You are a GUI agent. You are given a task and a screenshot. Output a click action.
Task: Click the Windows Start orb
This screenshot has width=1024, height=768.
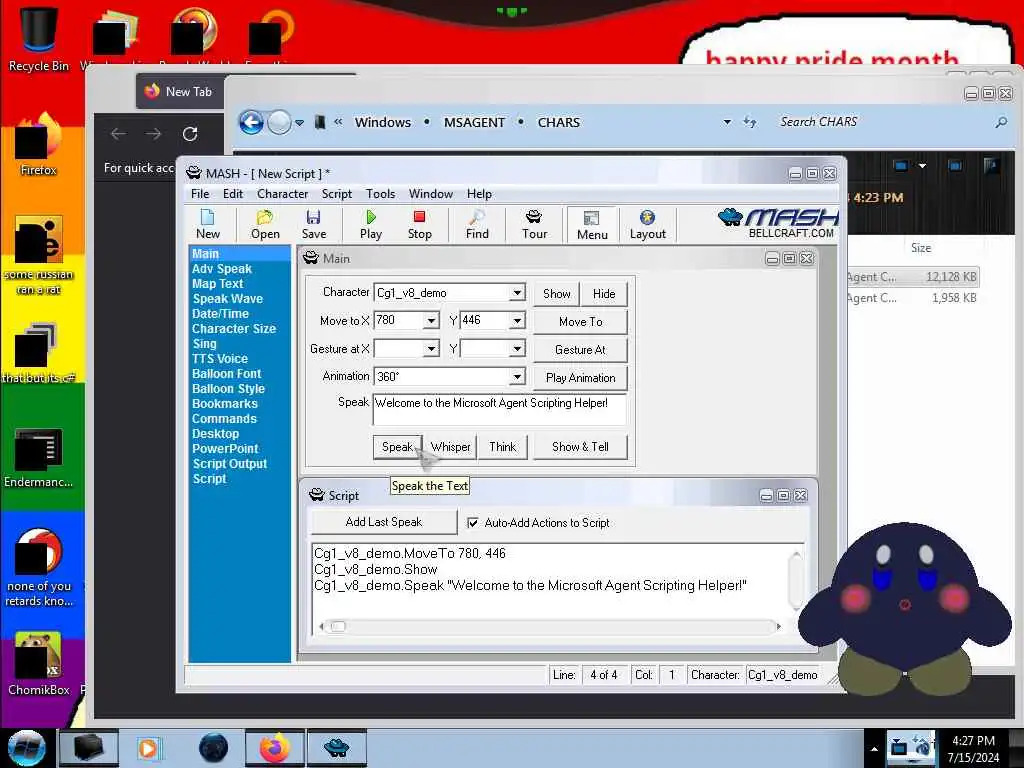tap(26, 748)
